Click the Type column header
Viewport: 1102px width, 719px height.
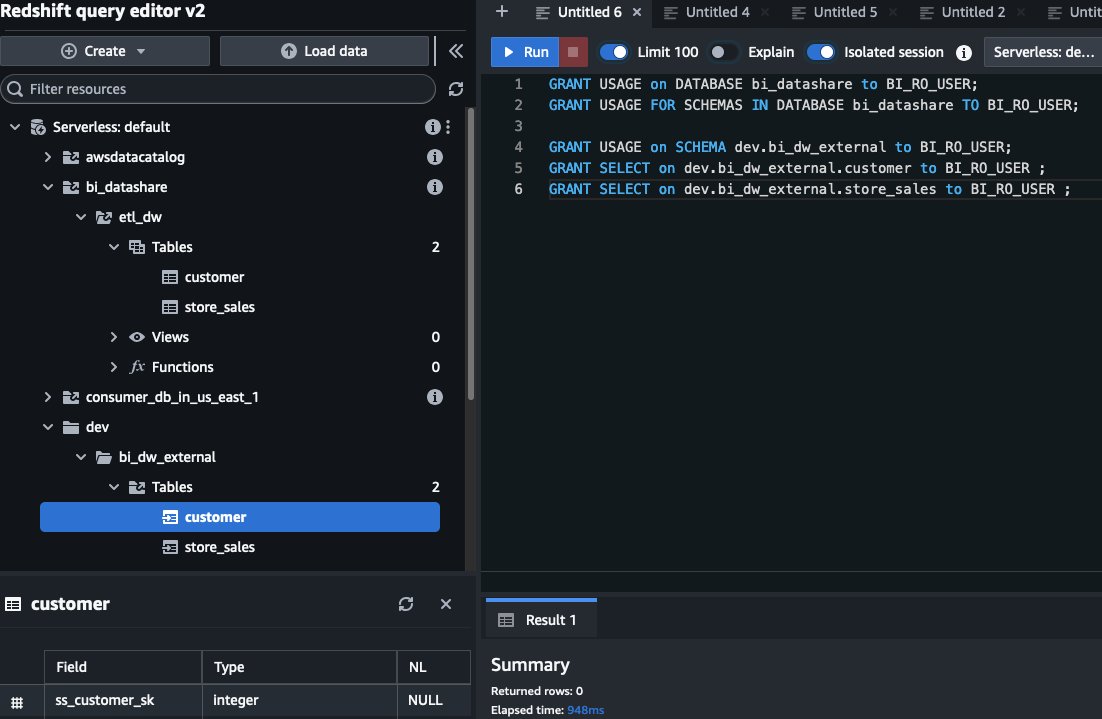[x=299, y=667]
